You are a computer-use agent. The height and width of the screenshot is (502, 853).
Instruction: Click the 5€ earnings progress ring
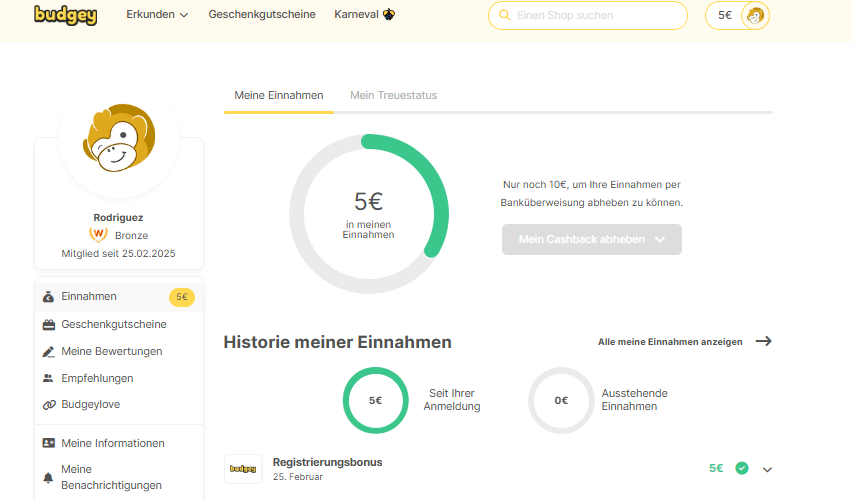click(368, 214)
